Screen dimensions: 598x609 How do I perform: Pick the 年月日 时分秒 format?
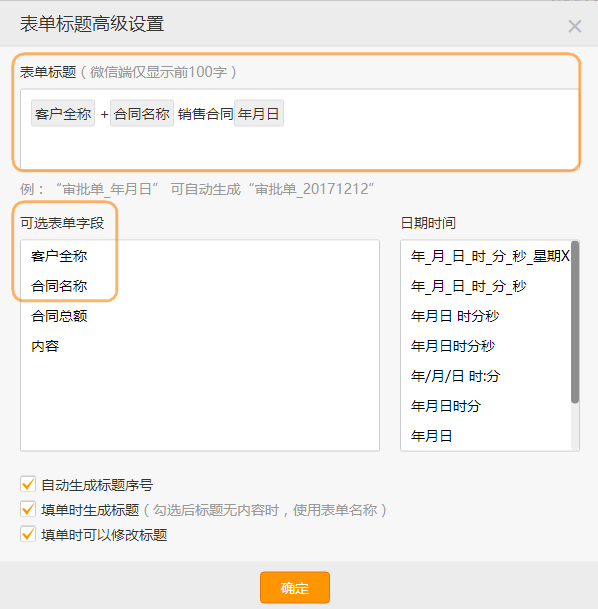click(x=455, y=316)
